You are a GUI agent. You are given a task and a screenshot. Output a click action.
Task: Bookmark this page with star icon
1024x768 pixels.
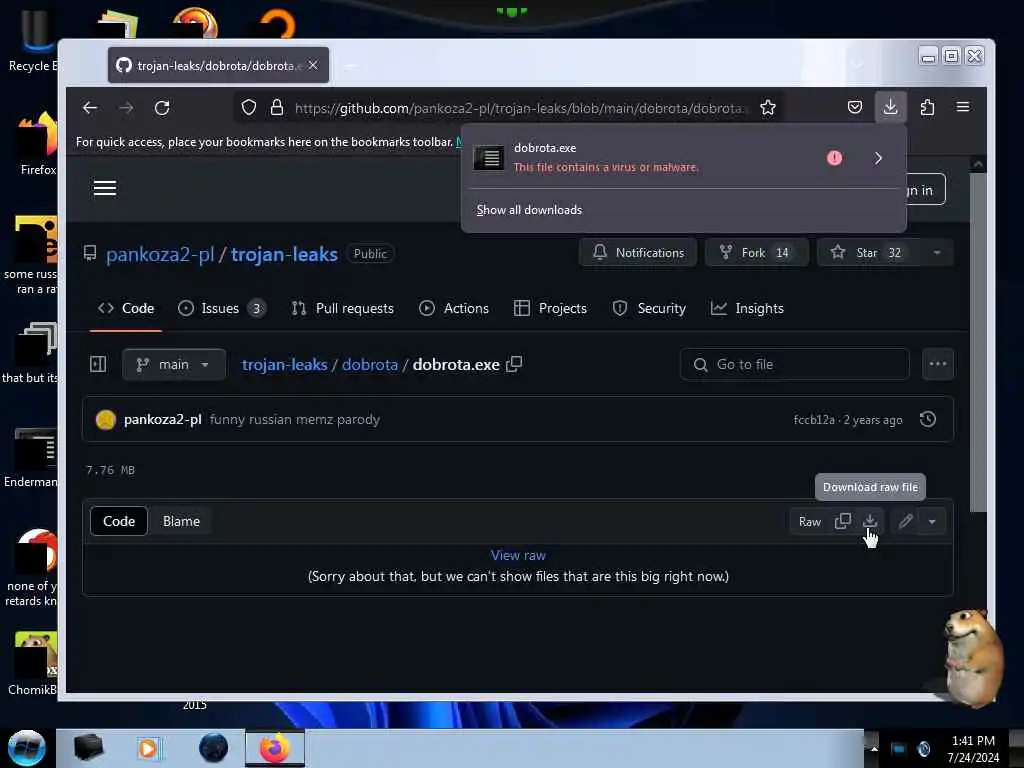(x=768, y=108)
